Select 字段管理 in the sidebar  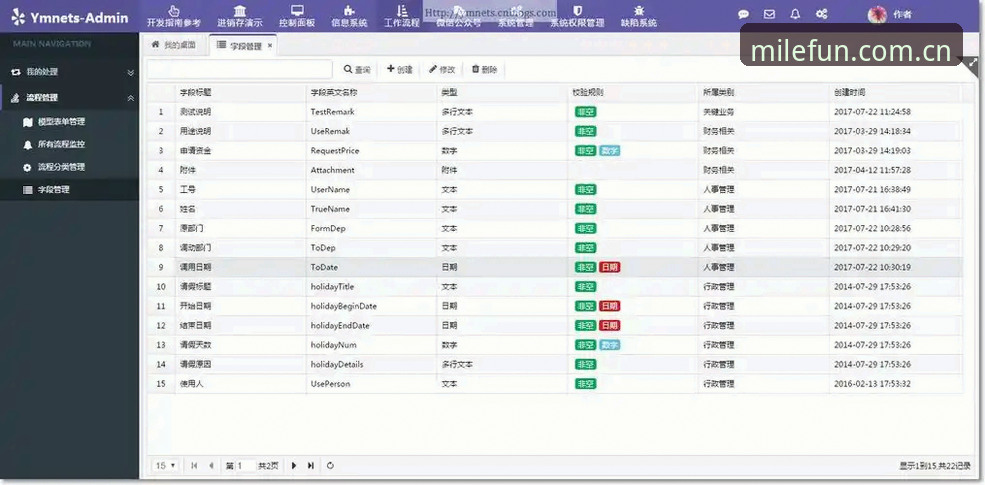[x=69, y=190]
